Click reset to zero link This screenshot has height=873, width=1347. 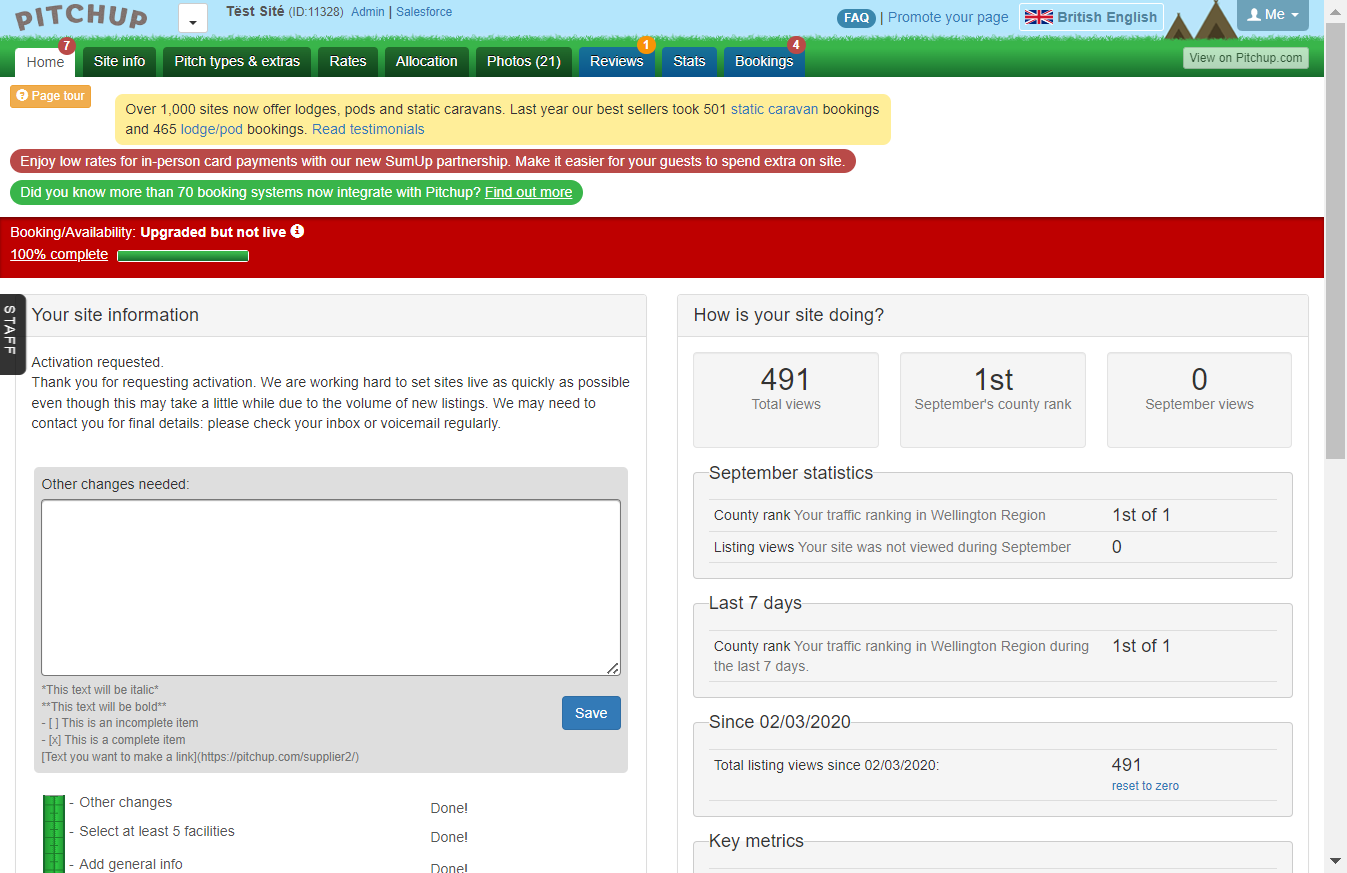1145,786
